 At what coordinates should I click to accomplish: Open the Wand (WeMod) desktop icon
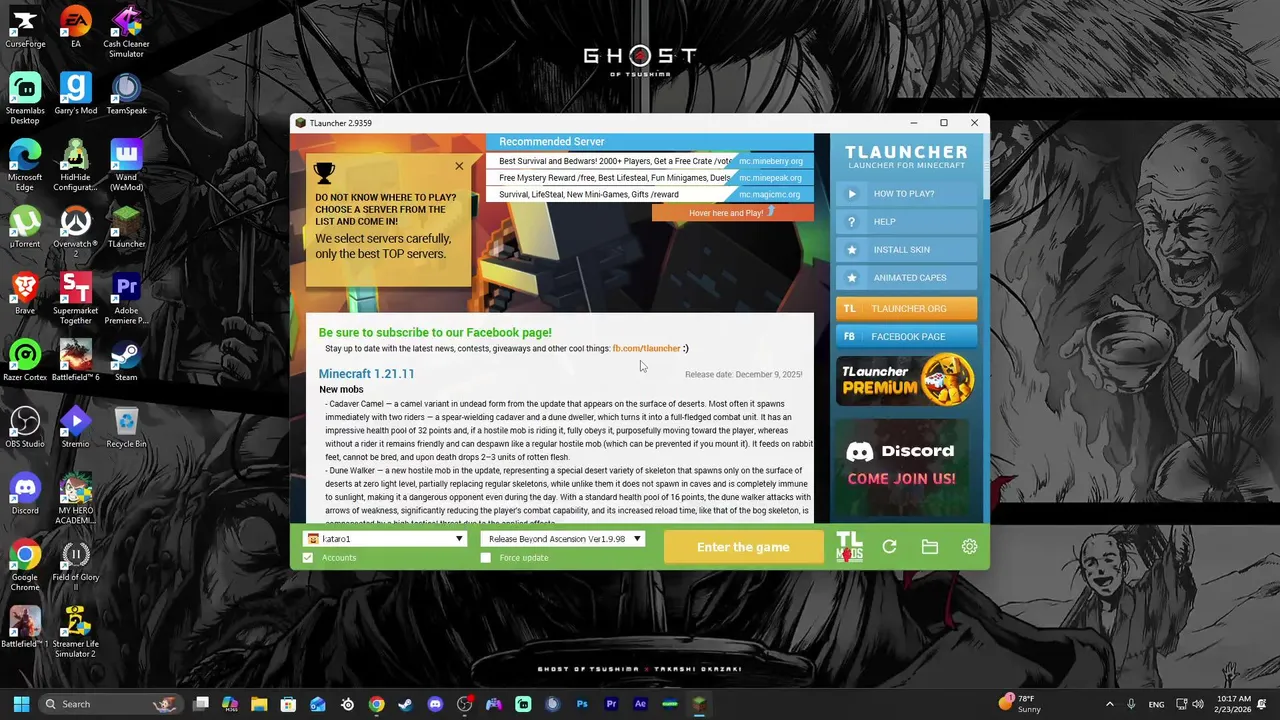pos(126,166)
